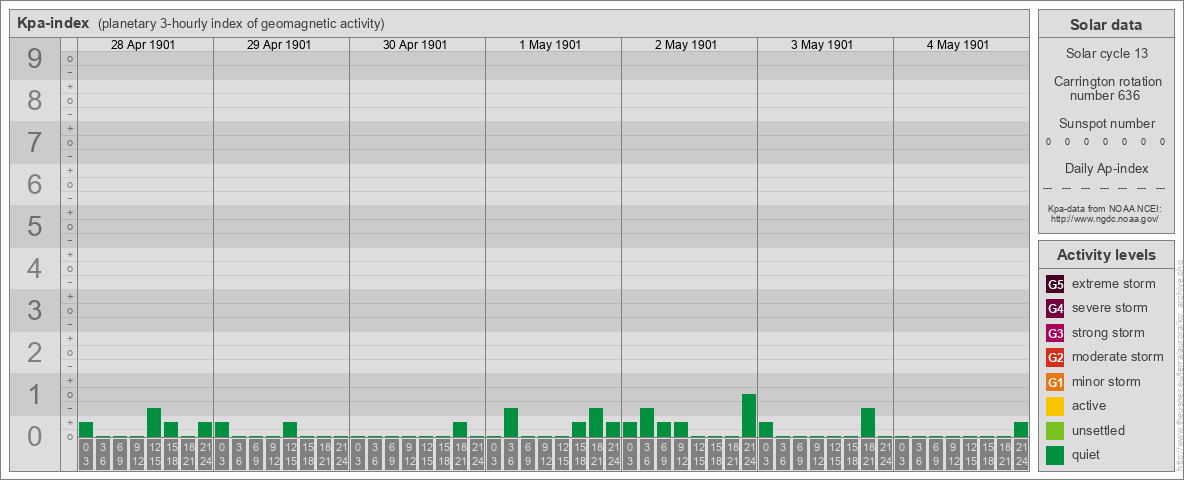Image resolution: width=1184 pixels, height=480 pixels.
Task: Click the Kp scale number 0
Action: (35, 436)
